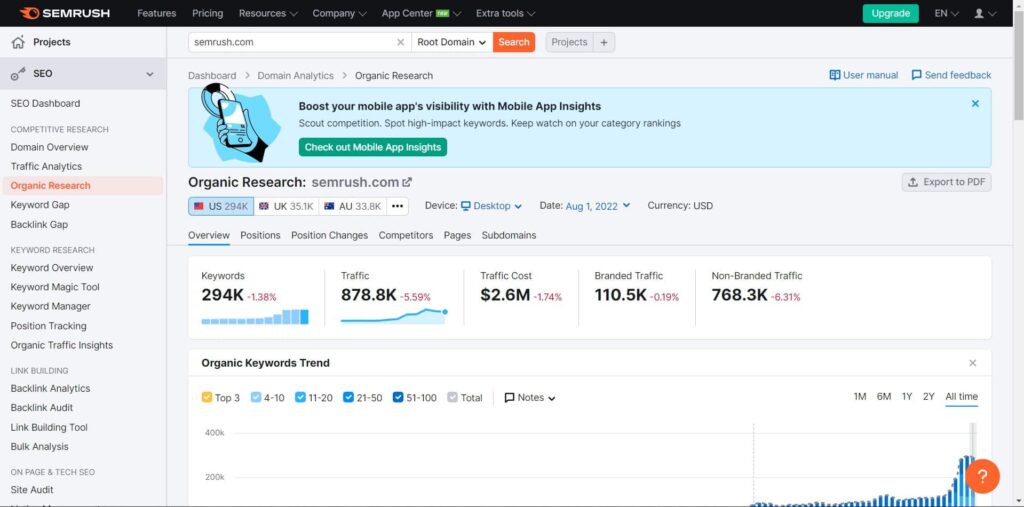Open the Pricing link in the top navigation
1024x507 pixels.
tap(208, 13)
